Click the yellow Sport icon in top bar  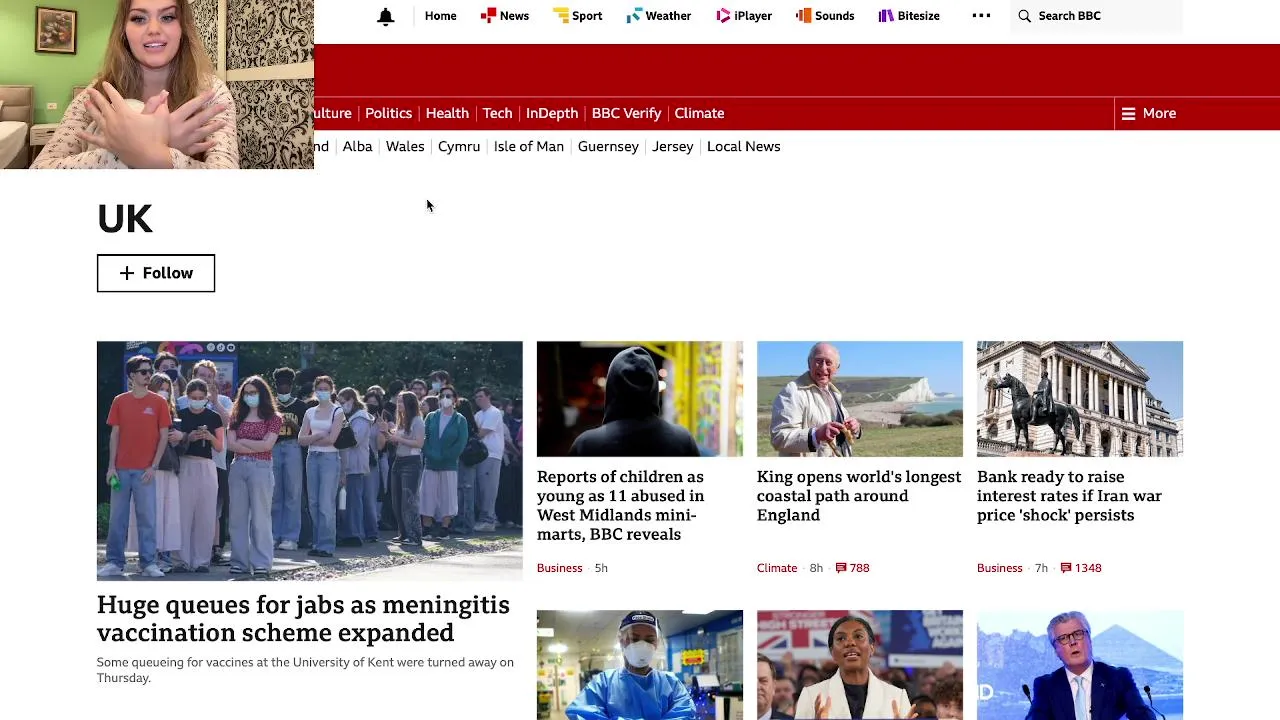pyautogui.click(x=561, y=16)
